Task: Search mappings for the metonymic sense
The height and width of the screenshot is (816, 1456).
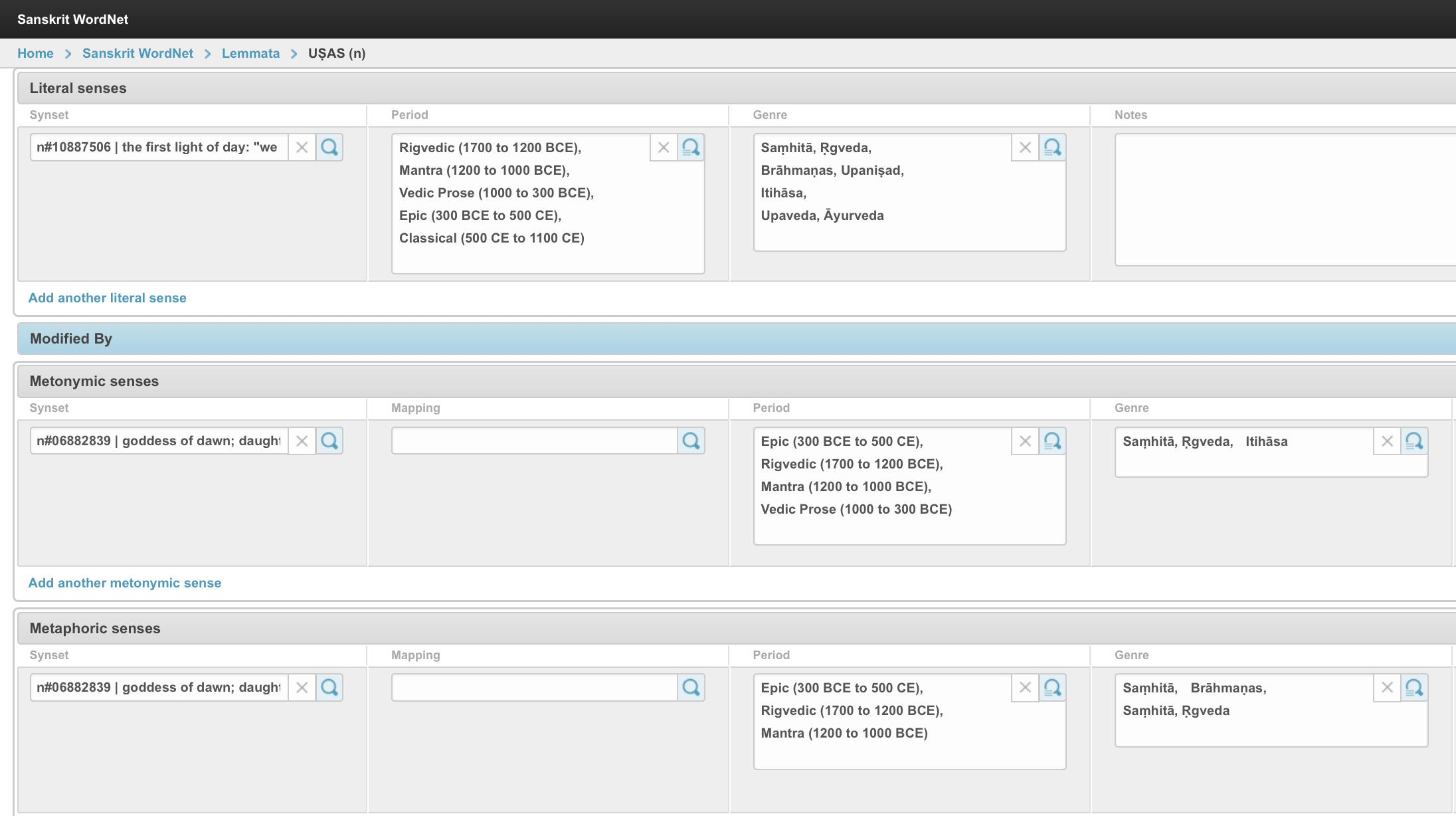Action: coord(691,441)
